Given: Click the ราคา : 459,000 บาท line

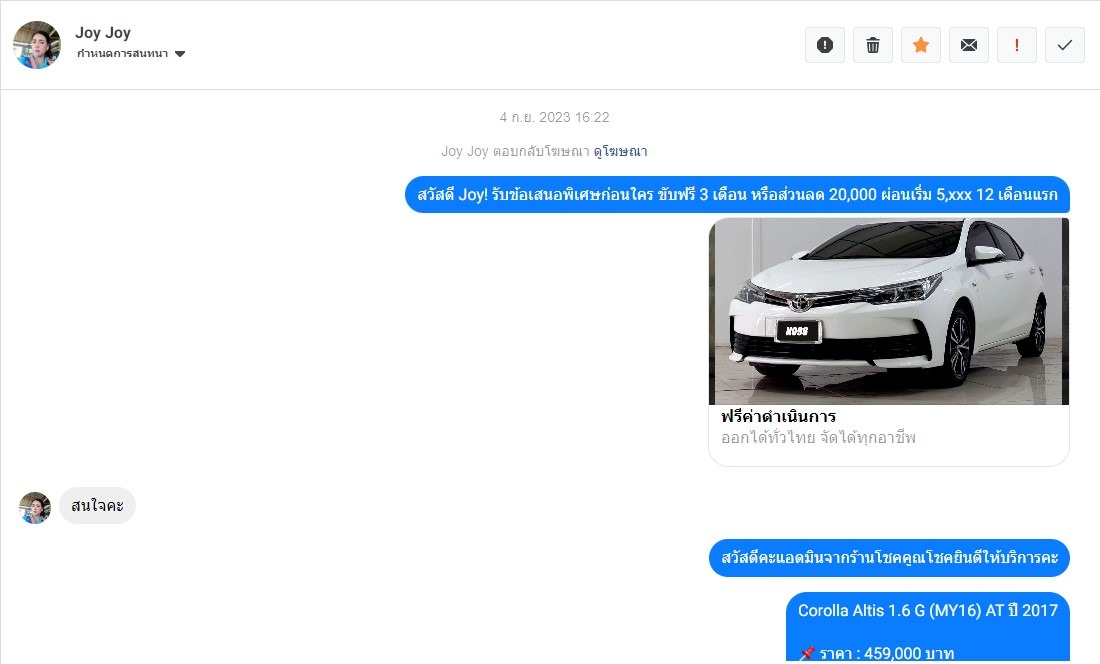Looking at the screenshot, I should click(877, 653).
